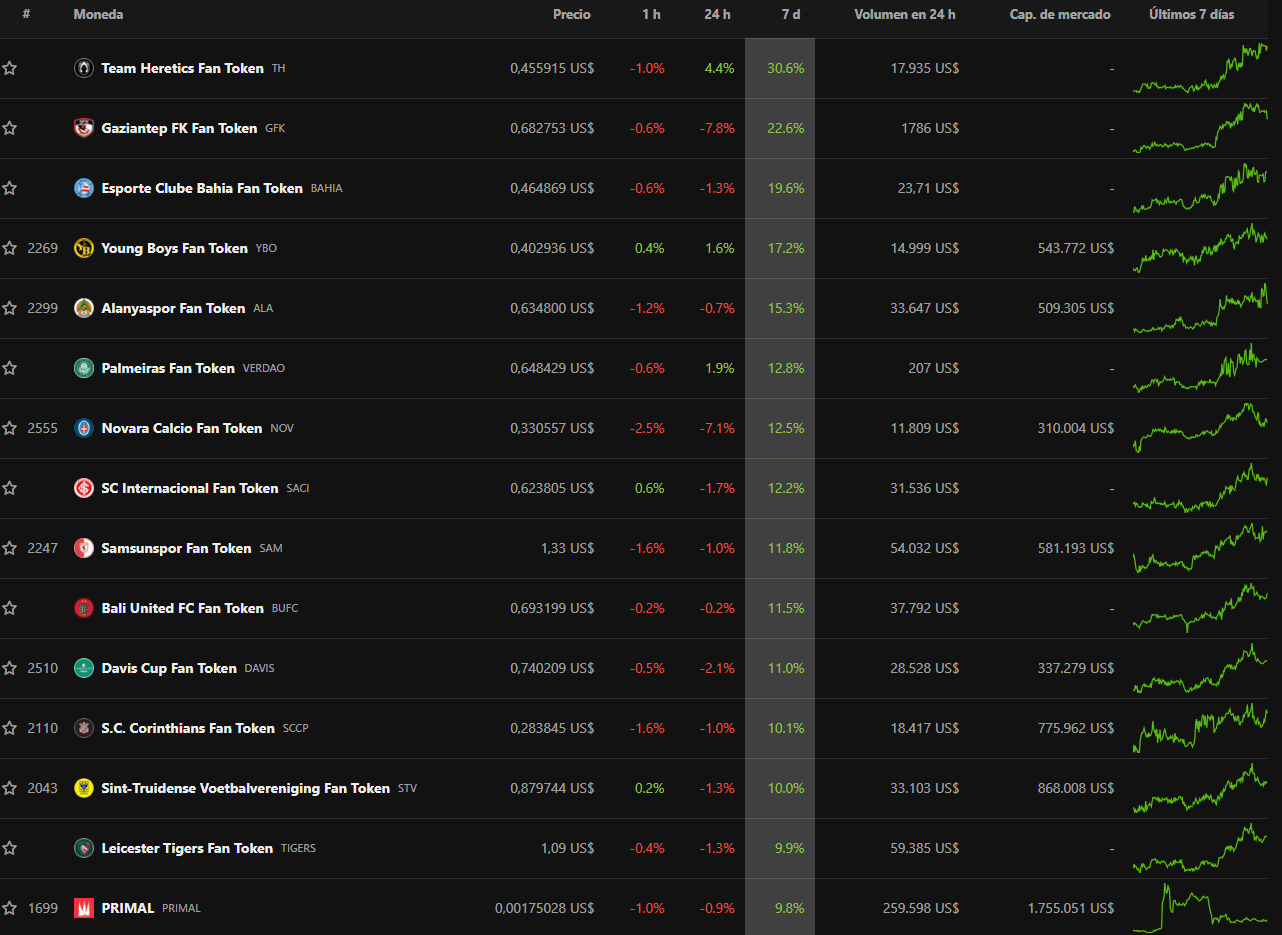Sort the table by rank number column
This screenshot has height=935, width=1282.
click(26, 15)
